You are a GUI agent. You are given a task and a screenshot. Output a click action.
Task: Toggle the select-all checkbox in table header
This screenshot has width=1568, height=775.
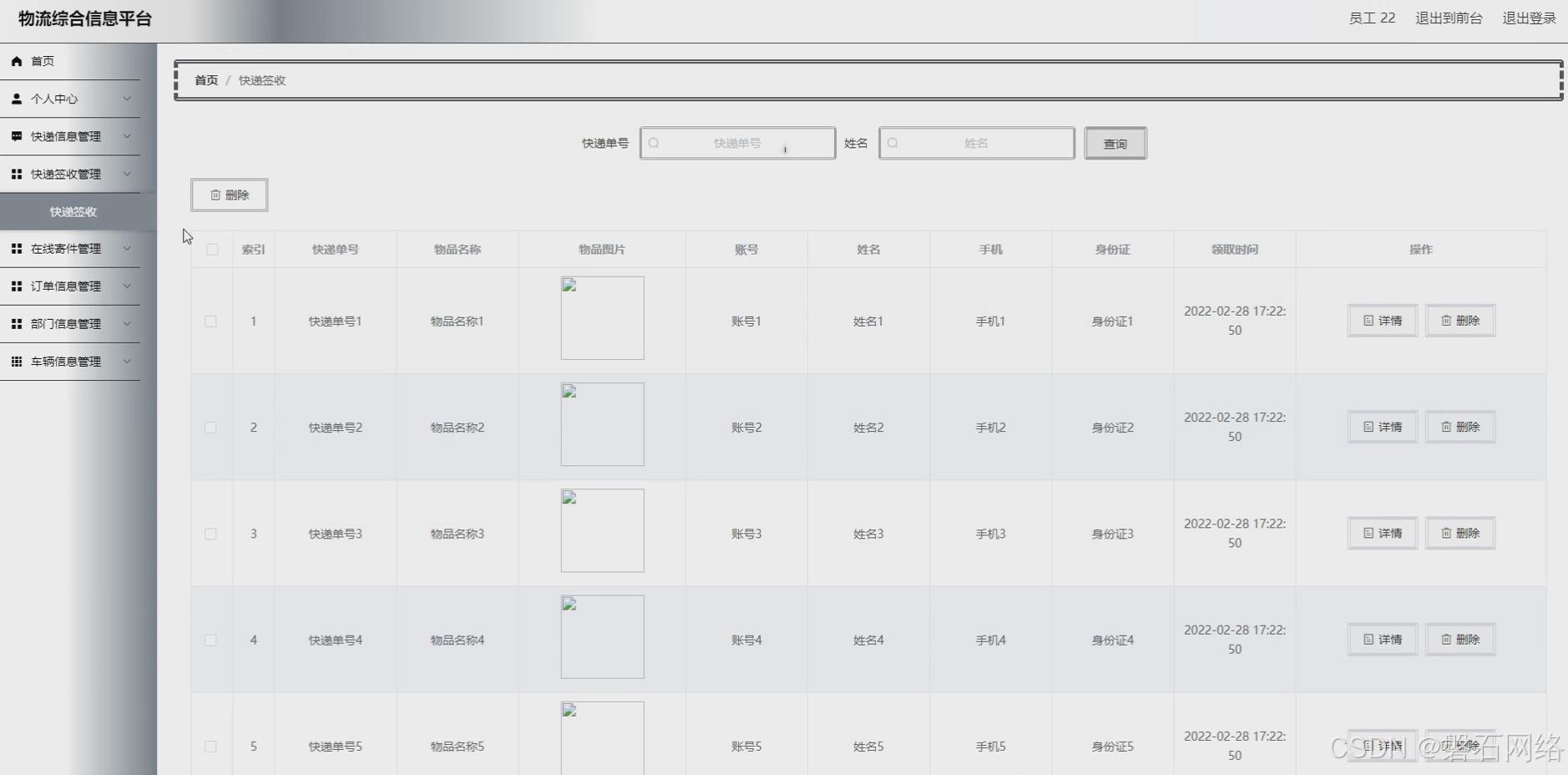(x=211, y=248)
